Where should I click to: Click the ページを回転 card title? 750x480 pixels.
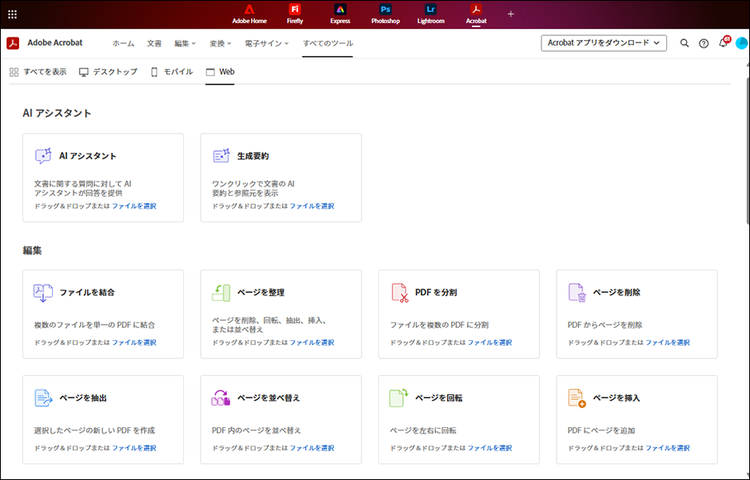pyautogui.click(x=439, y=398)
